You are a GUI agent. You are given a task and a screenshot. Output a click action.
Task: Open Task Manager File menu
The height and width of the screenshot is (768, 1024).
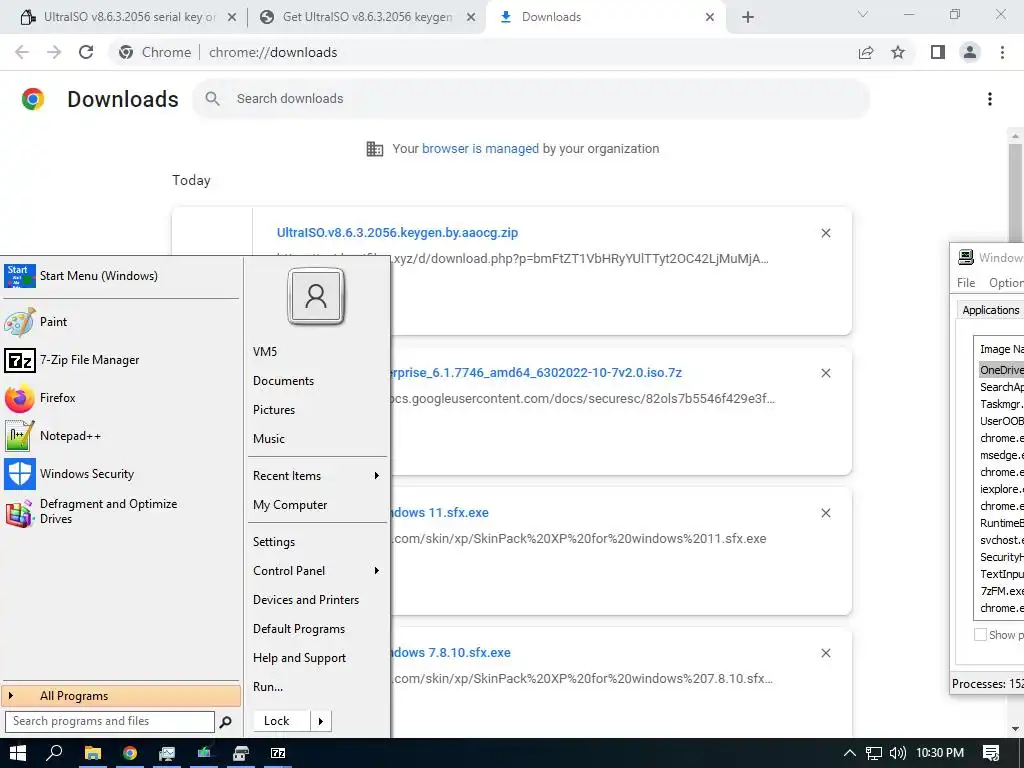pyautogui.click(x=966, y=283)
